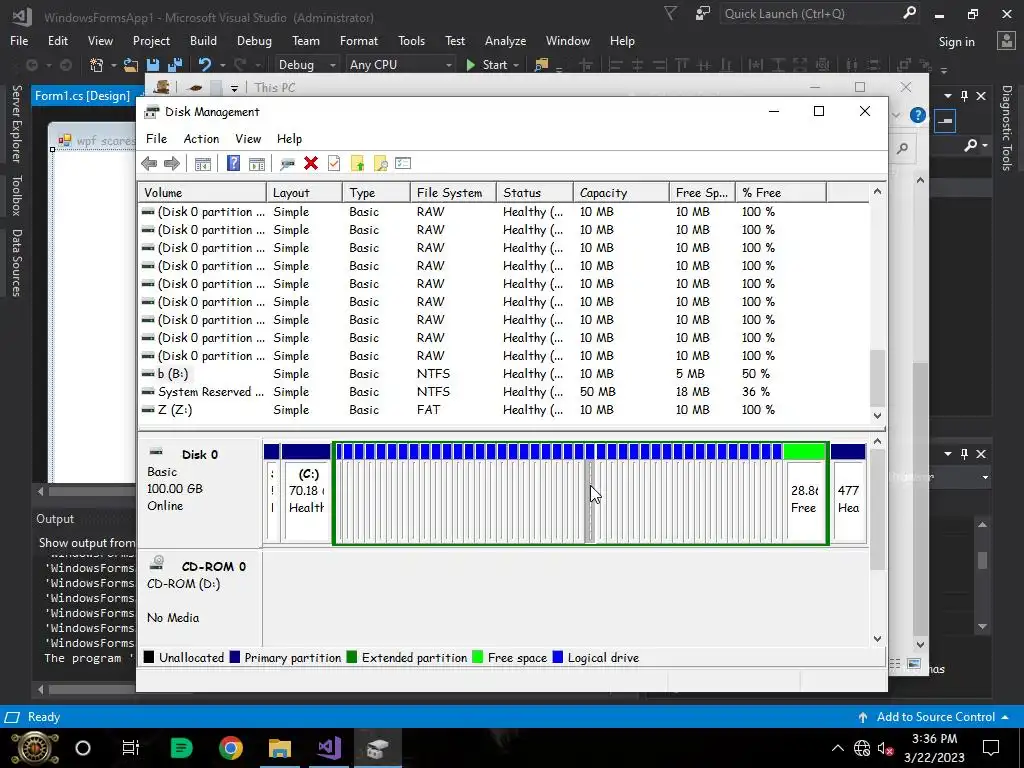The image size is (1024, 768).
Task: Select CD-ROM 0 label panel
Action: (x=199, y=598)
